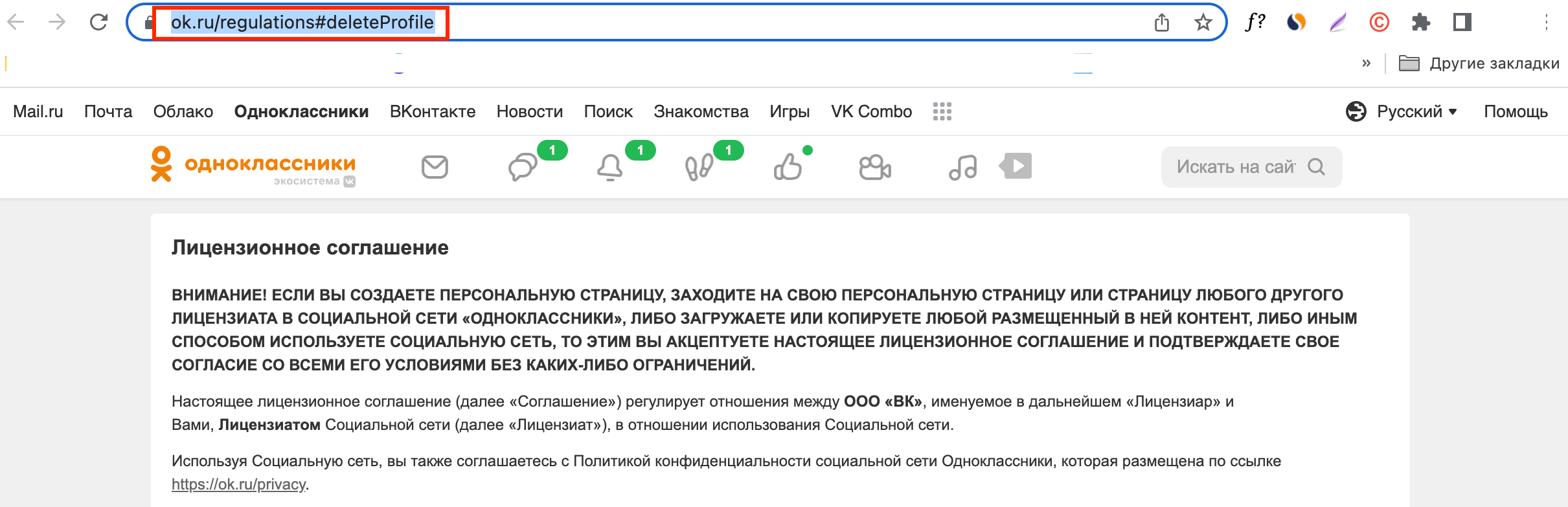The image size is (1568, 507).
Task: Go forward with the browser forward arrow
Action: 57,22
